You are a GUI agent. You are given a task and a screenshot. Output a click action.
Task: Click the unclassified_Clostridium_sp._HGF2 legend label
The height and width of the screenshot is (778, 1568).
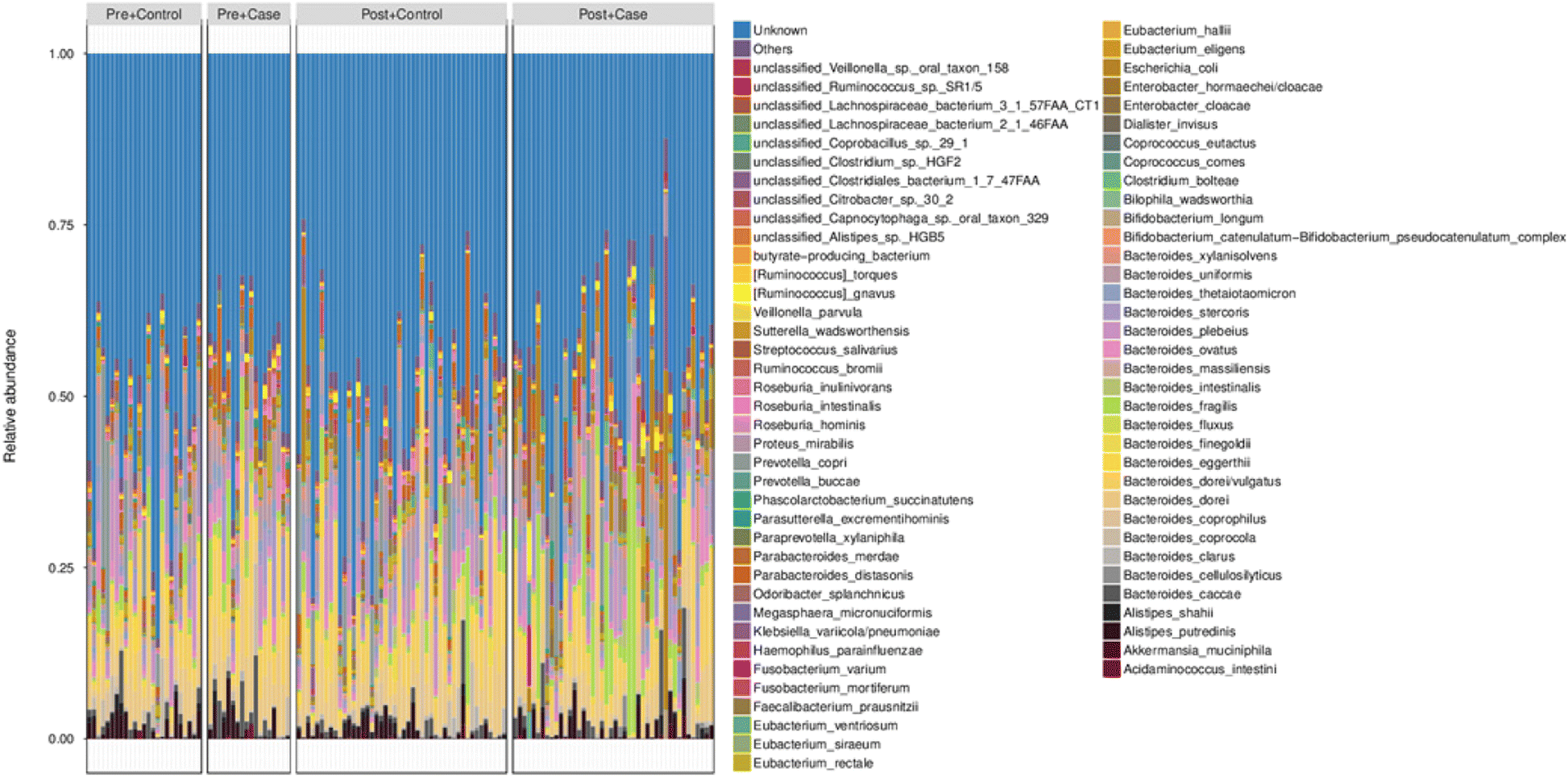point(857,161)
